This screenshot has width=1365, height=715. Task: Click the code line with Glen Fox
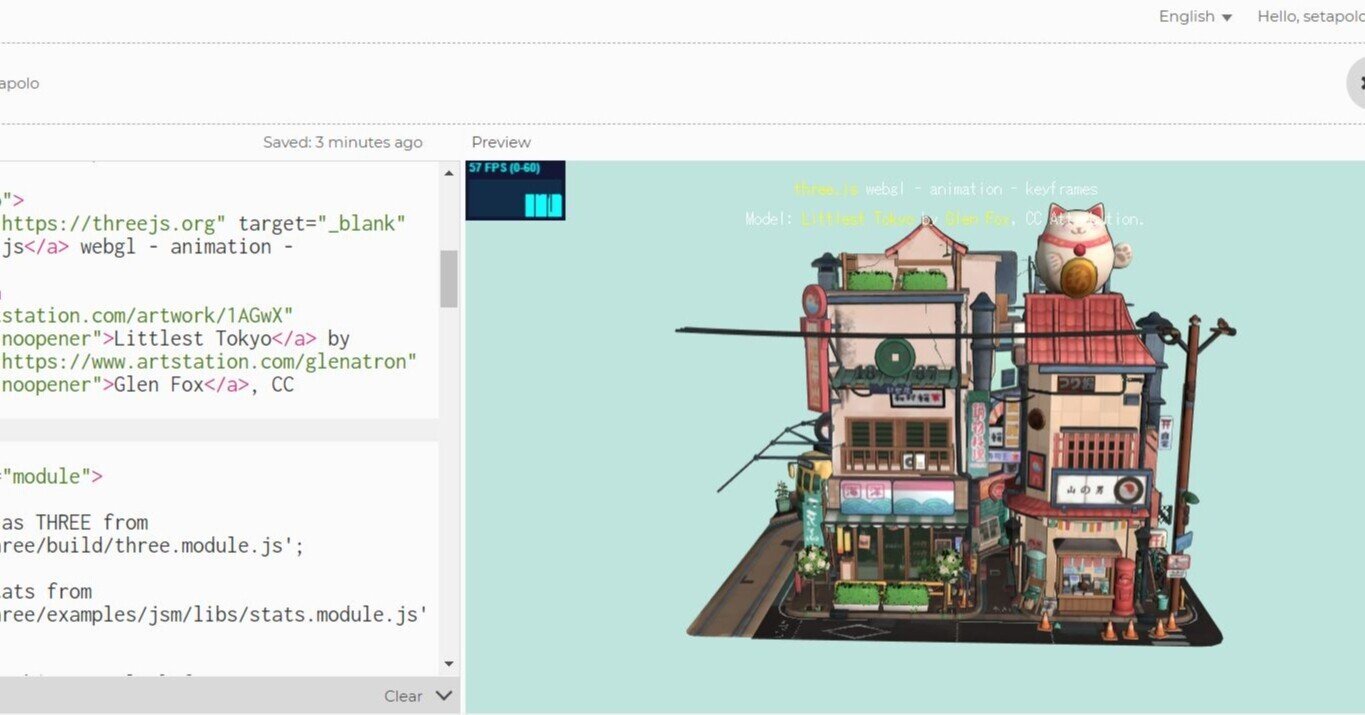pyautogui.click(x=147, y=385)
